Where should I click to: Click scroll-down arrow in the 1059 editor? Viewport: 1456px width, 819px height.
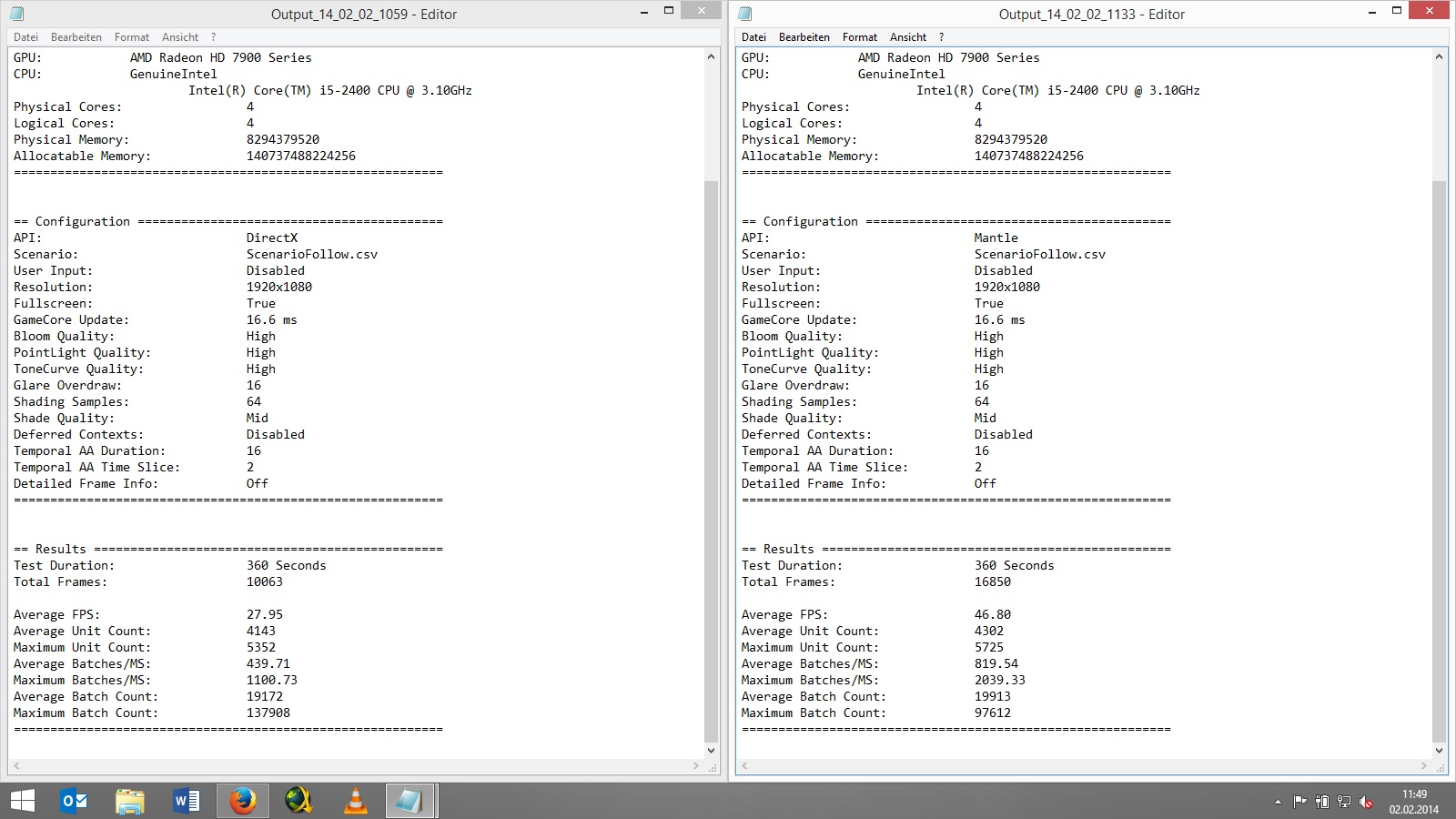[x=712, y=751]
